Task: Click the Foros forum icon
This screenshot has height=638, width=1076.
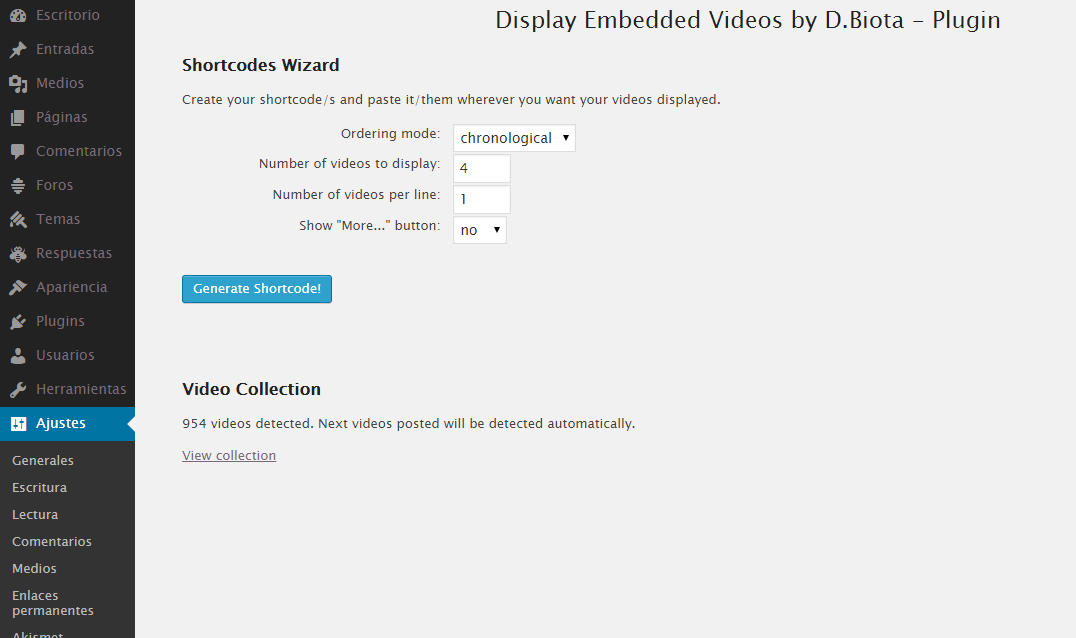Action: point(18,185)
